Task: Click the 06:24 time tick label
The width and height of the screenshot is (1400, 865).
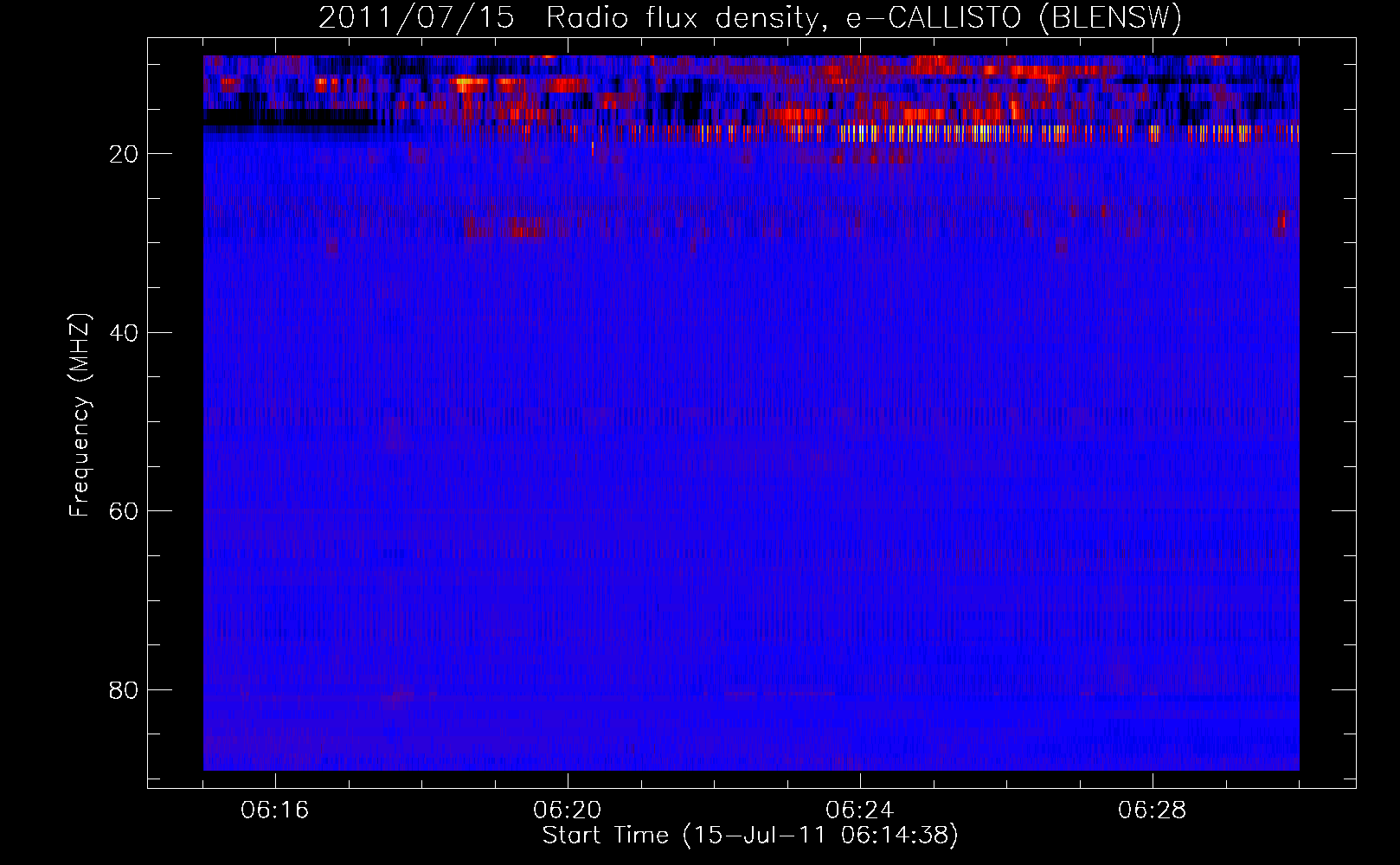Action: pyautogui.click(x=860, y=811)
